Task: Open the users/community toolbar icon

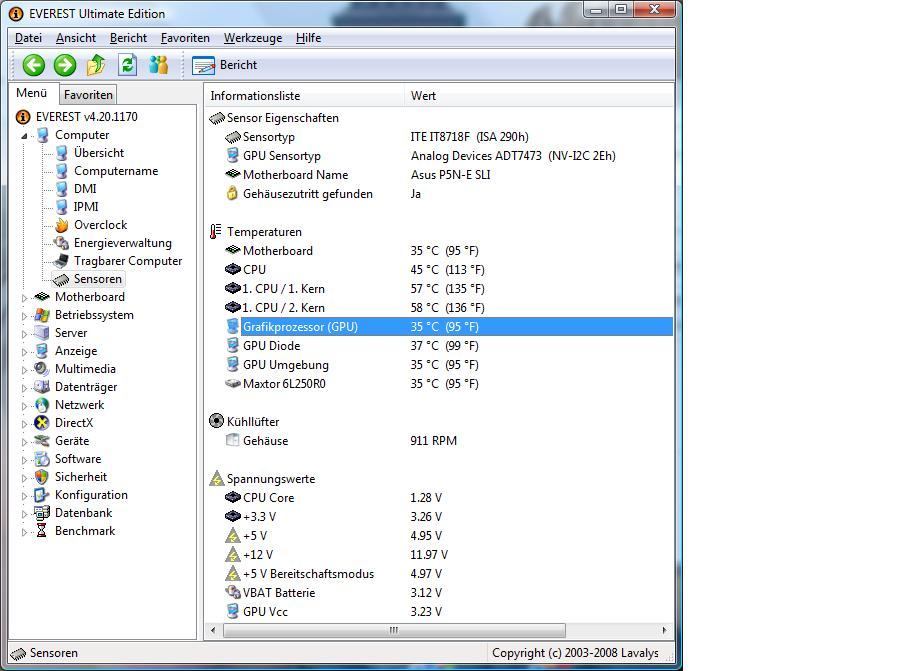Action: click(159, 65)
